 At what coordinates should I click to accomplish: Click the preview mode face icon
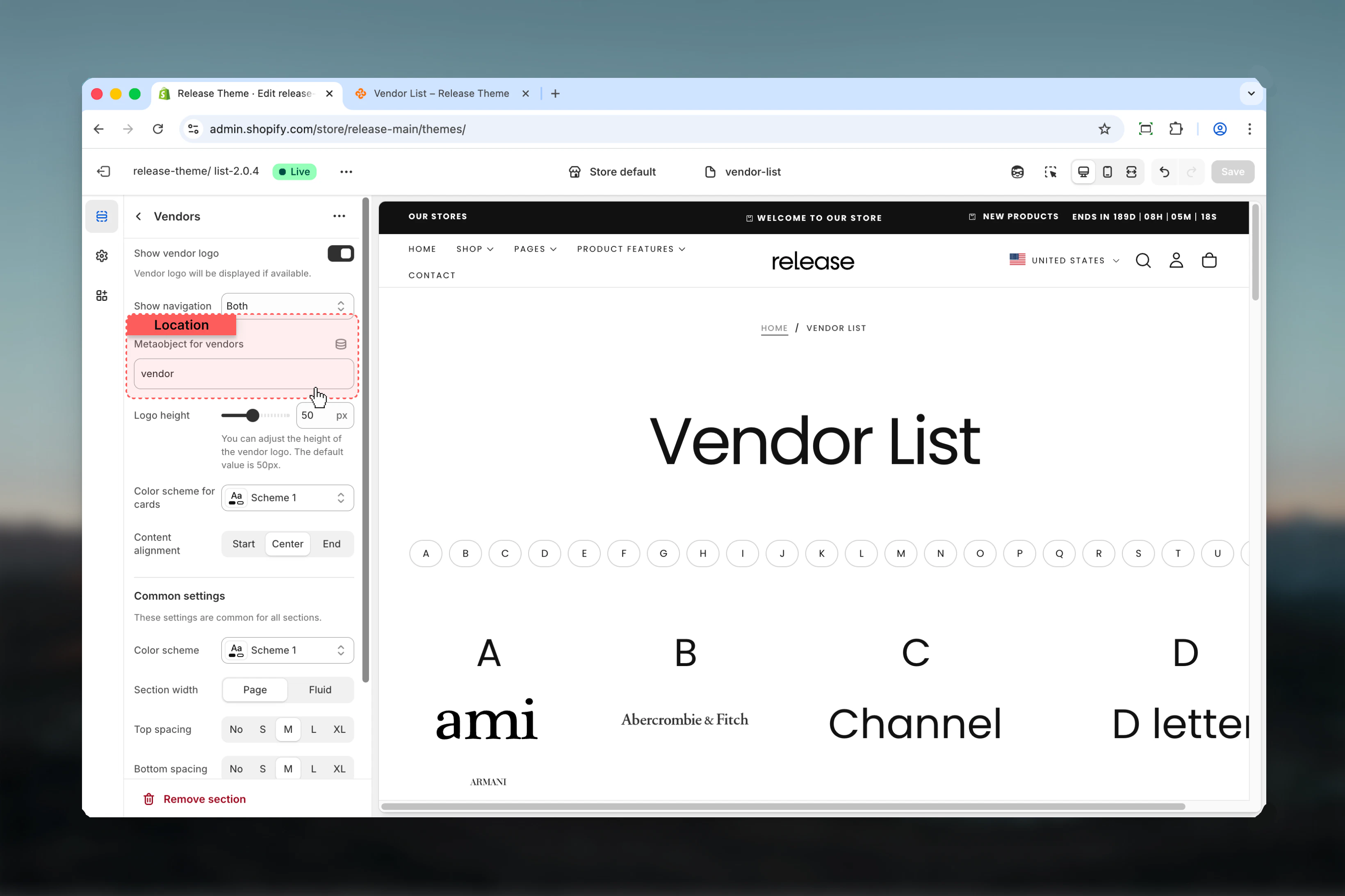pos(1017,172)
